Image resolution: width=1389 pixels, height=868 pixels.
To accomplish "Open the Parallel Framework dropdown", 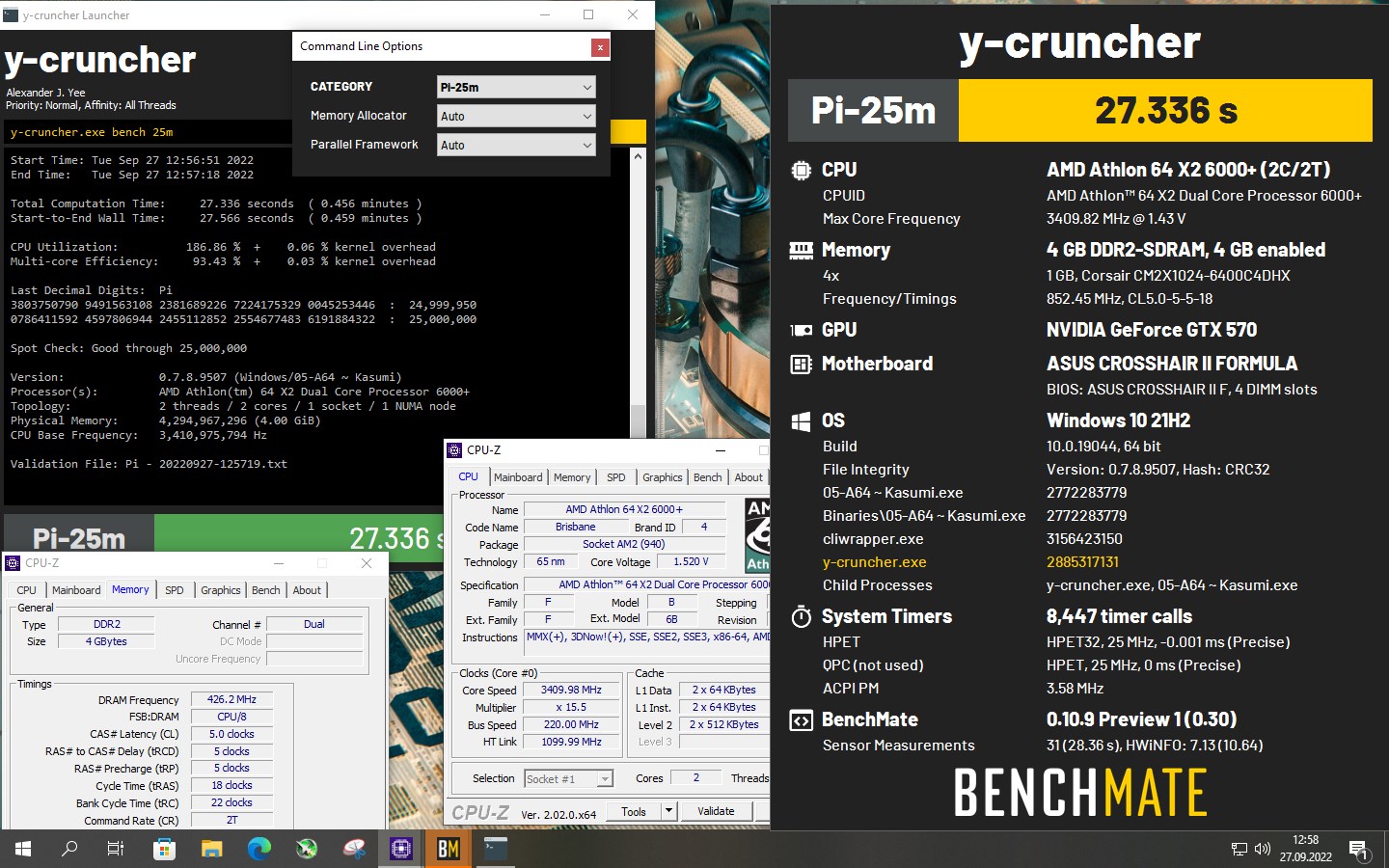I will [x=516, y=145].
